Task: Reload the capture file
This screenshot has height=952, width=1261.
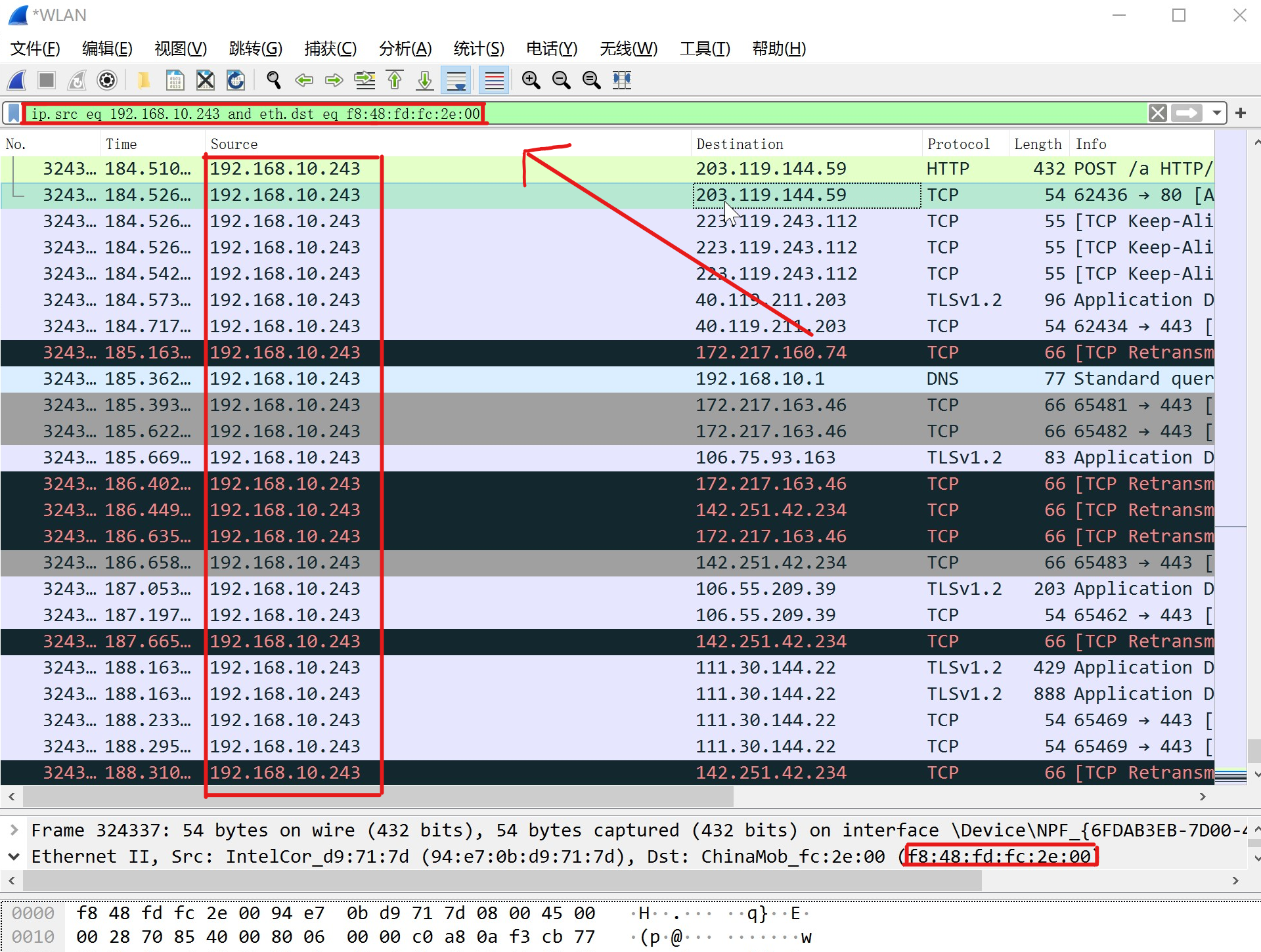Action: click(236, 80)
